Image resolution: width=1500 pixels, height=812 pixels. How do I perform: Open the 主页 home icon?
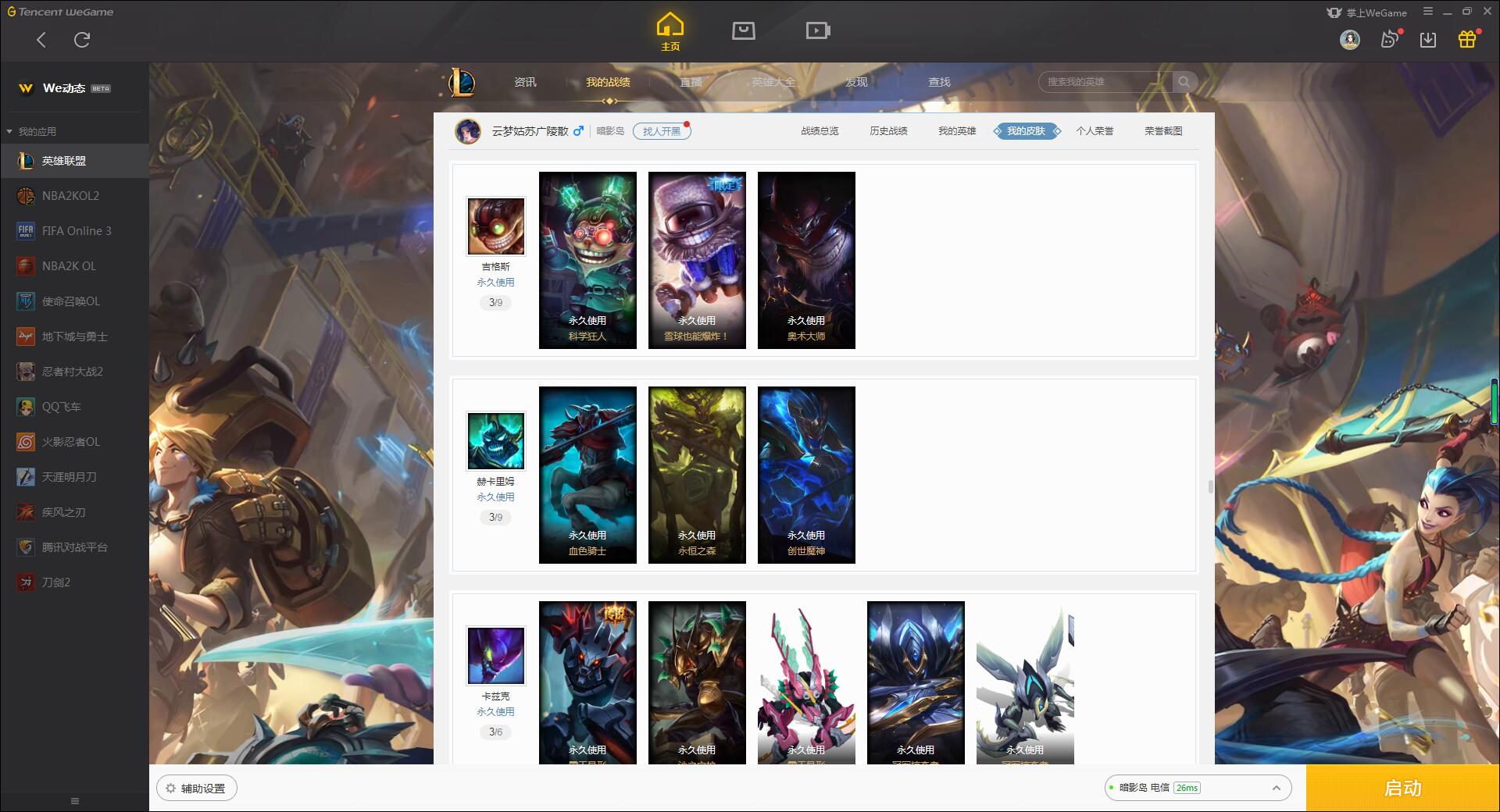(670, 31)
